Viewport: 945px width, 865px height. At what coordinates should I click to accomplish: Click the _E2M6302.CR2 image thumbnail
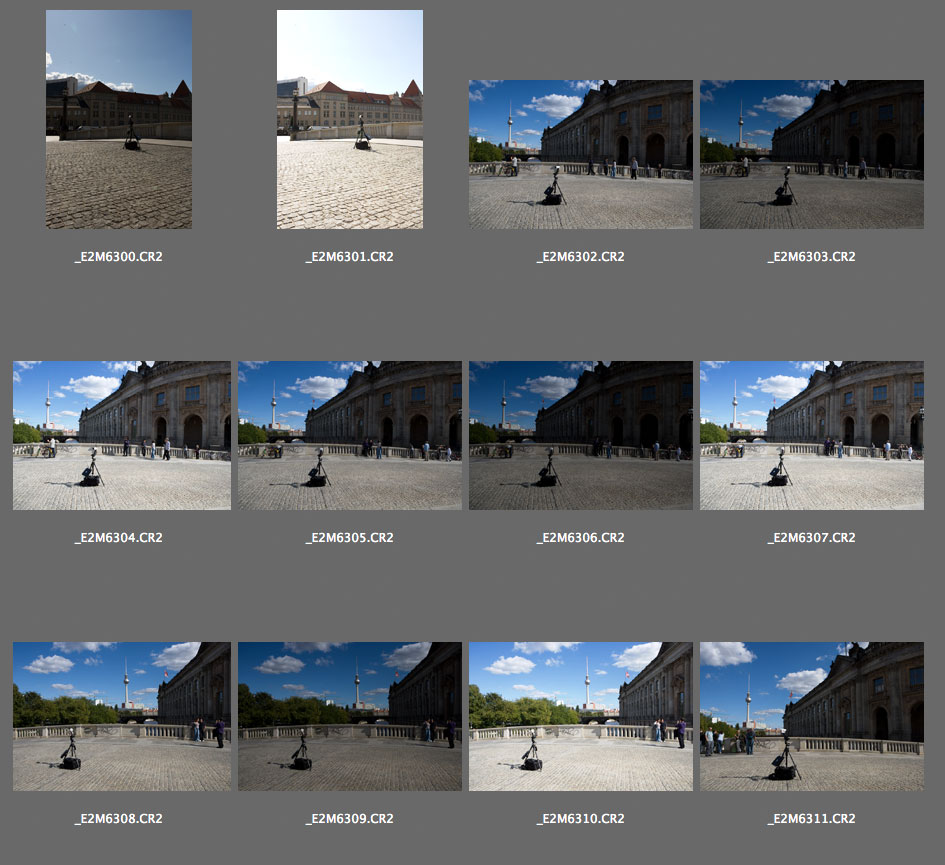click(x=580, y=154)
